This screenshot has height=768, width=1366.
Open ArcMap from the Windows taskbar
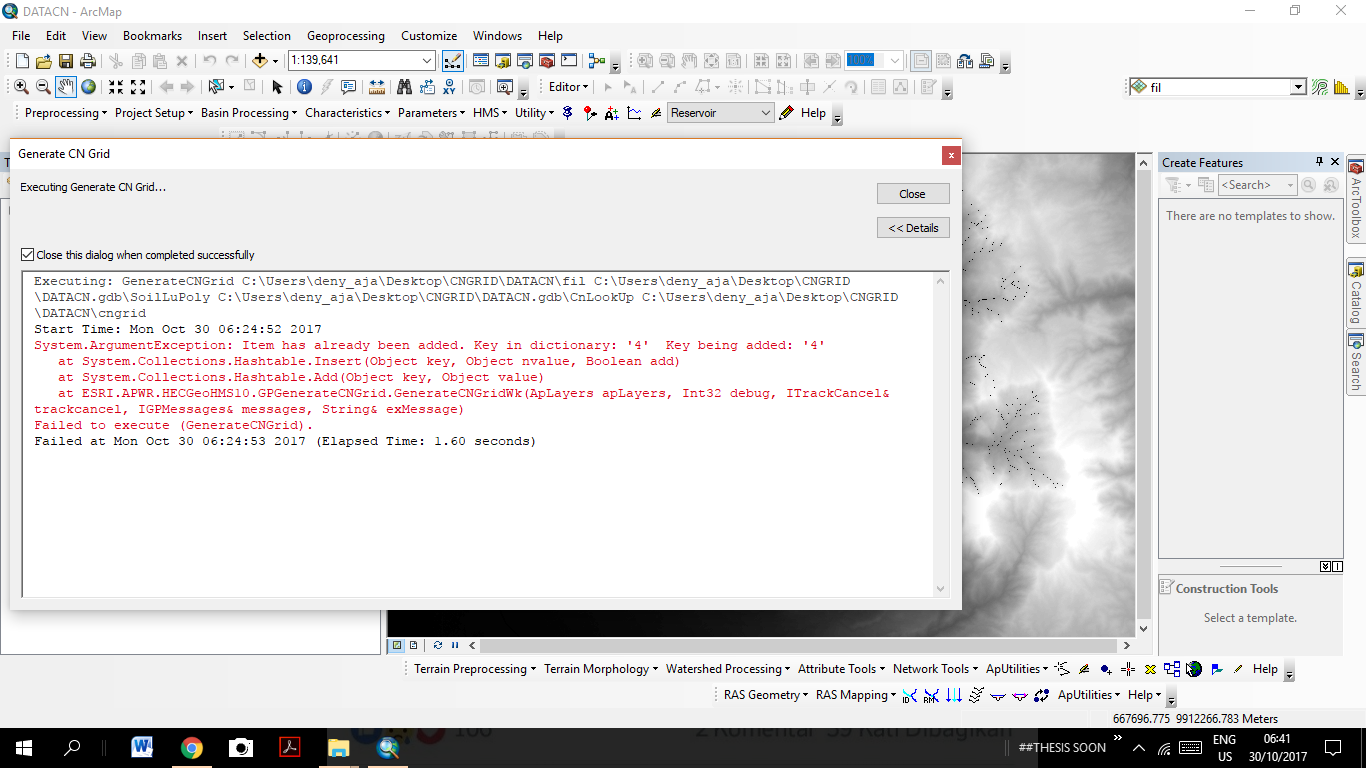[x=388, y=747]
